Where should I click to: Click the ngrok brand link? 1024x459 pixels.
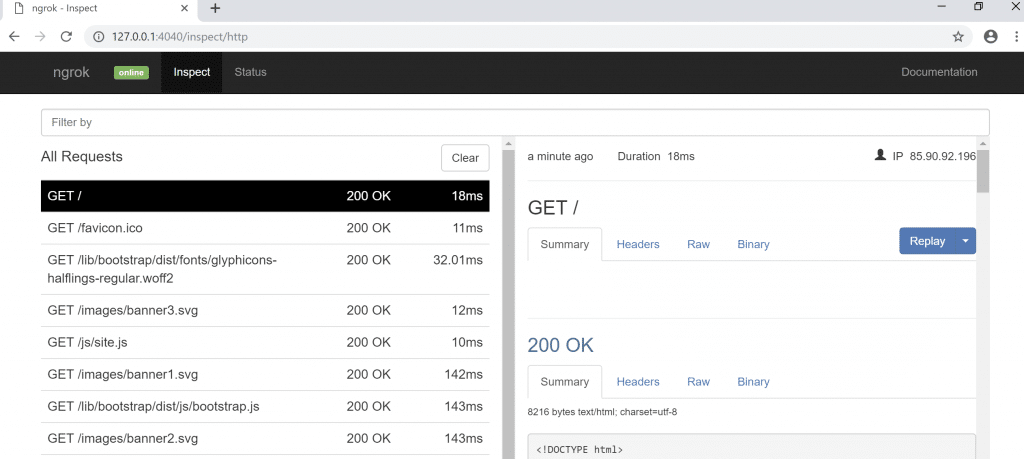pyautogui.click(x=71, y=72)
